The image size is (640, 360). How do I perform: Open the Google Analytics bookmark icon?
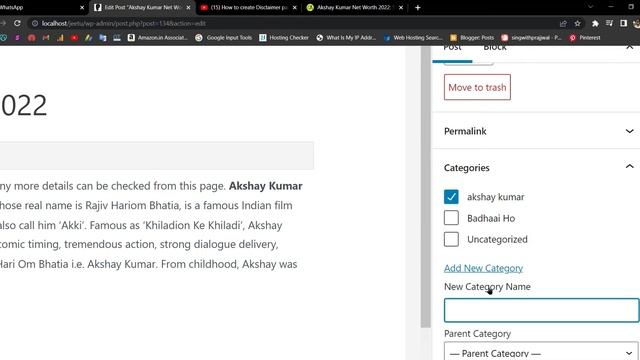[60, 38]
